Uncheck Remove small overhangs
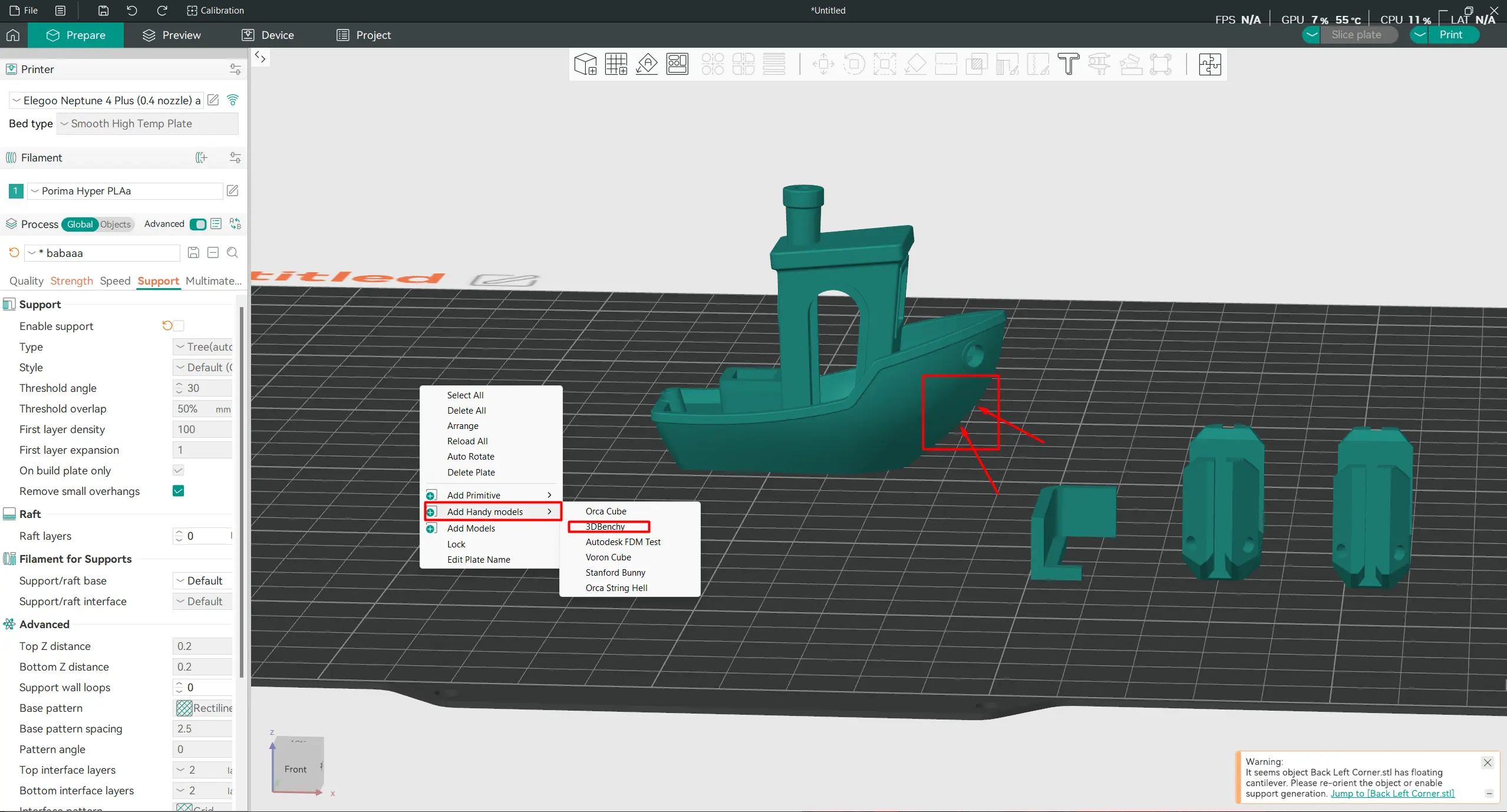This screenshot has width=1507, height=812. [x=179, y=491]
